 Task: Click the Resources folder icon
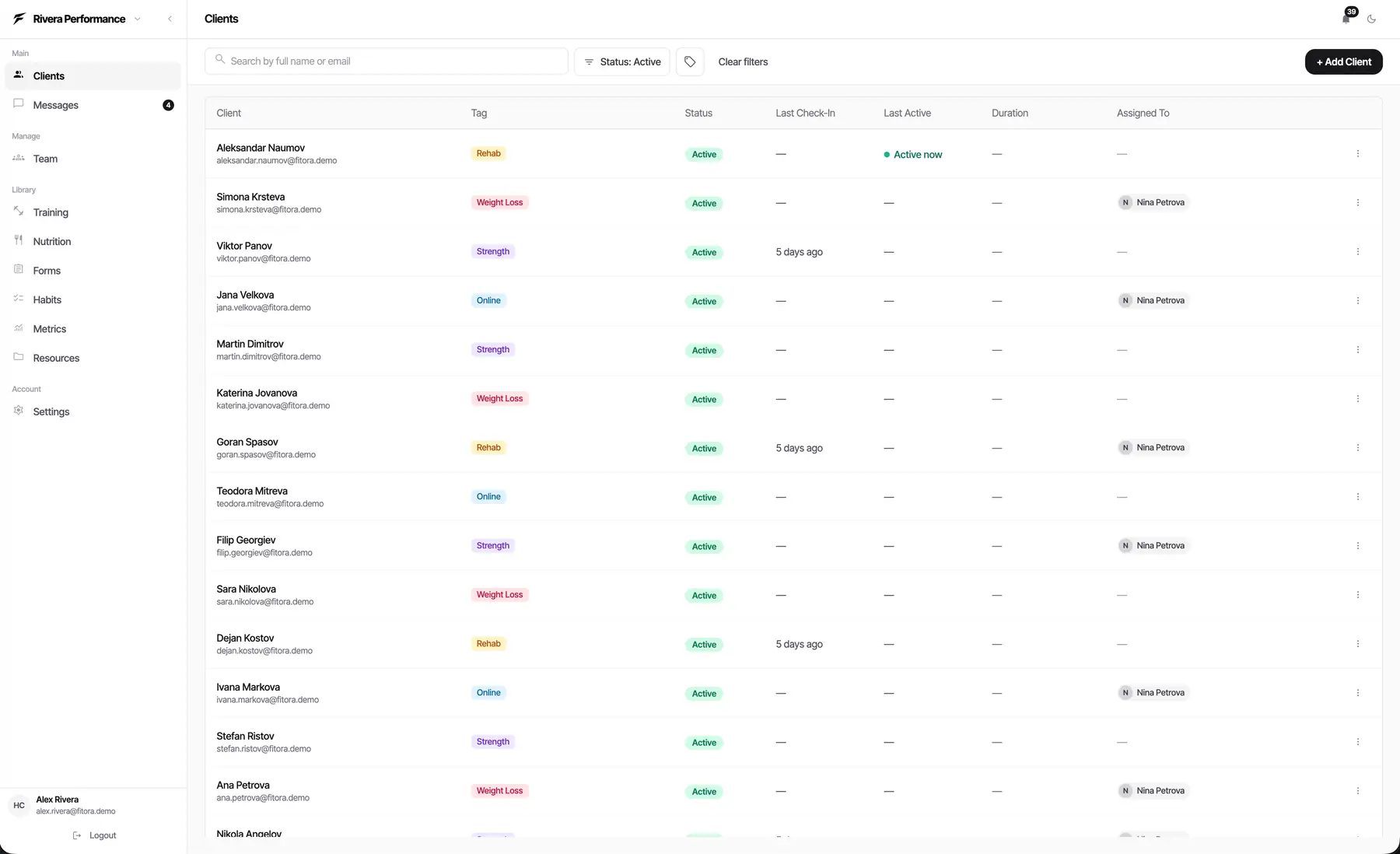19,357
